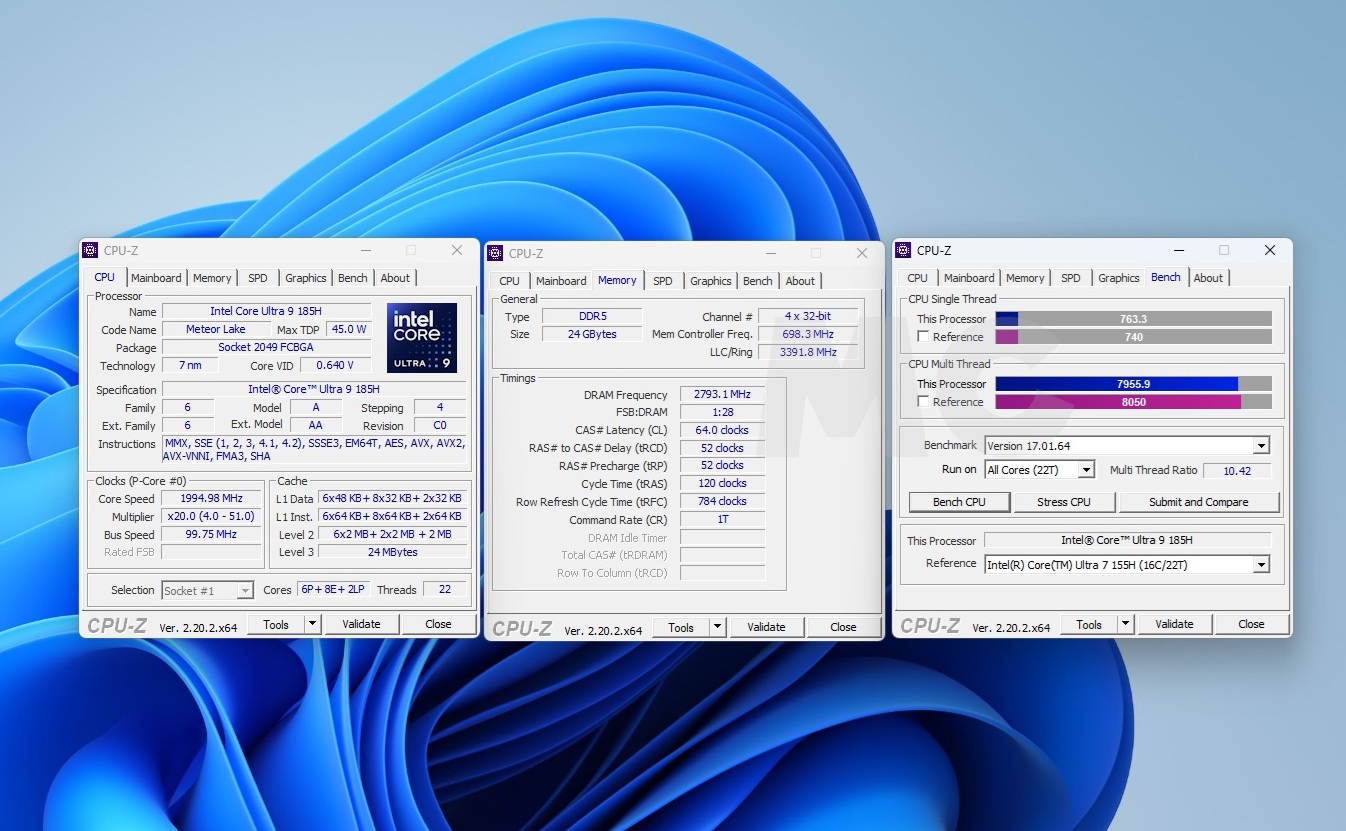This screenshot has height=831, width=1346.
Task: Enable the Reference checkbox under CPU Single Thread
Action: click(x=923, y=337)
